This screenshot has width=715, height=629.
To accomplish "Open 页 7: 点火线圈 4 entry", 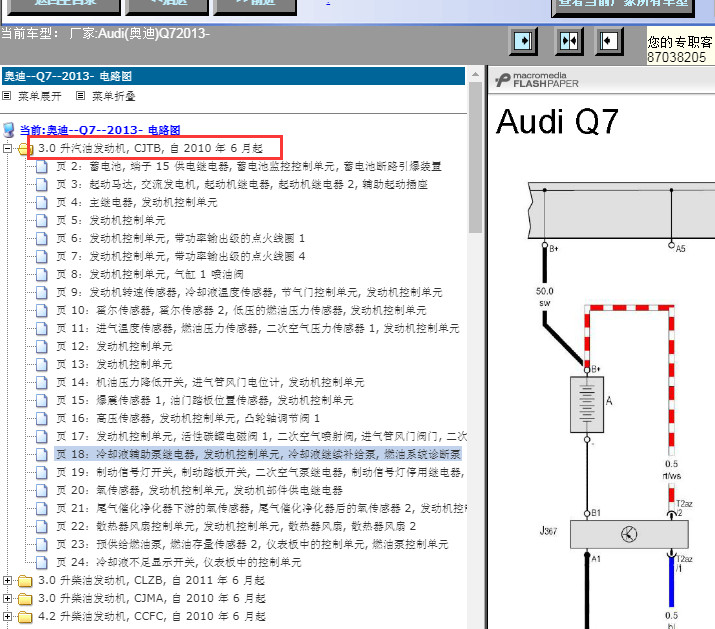I will coord(181,256).
